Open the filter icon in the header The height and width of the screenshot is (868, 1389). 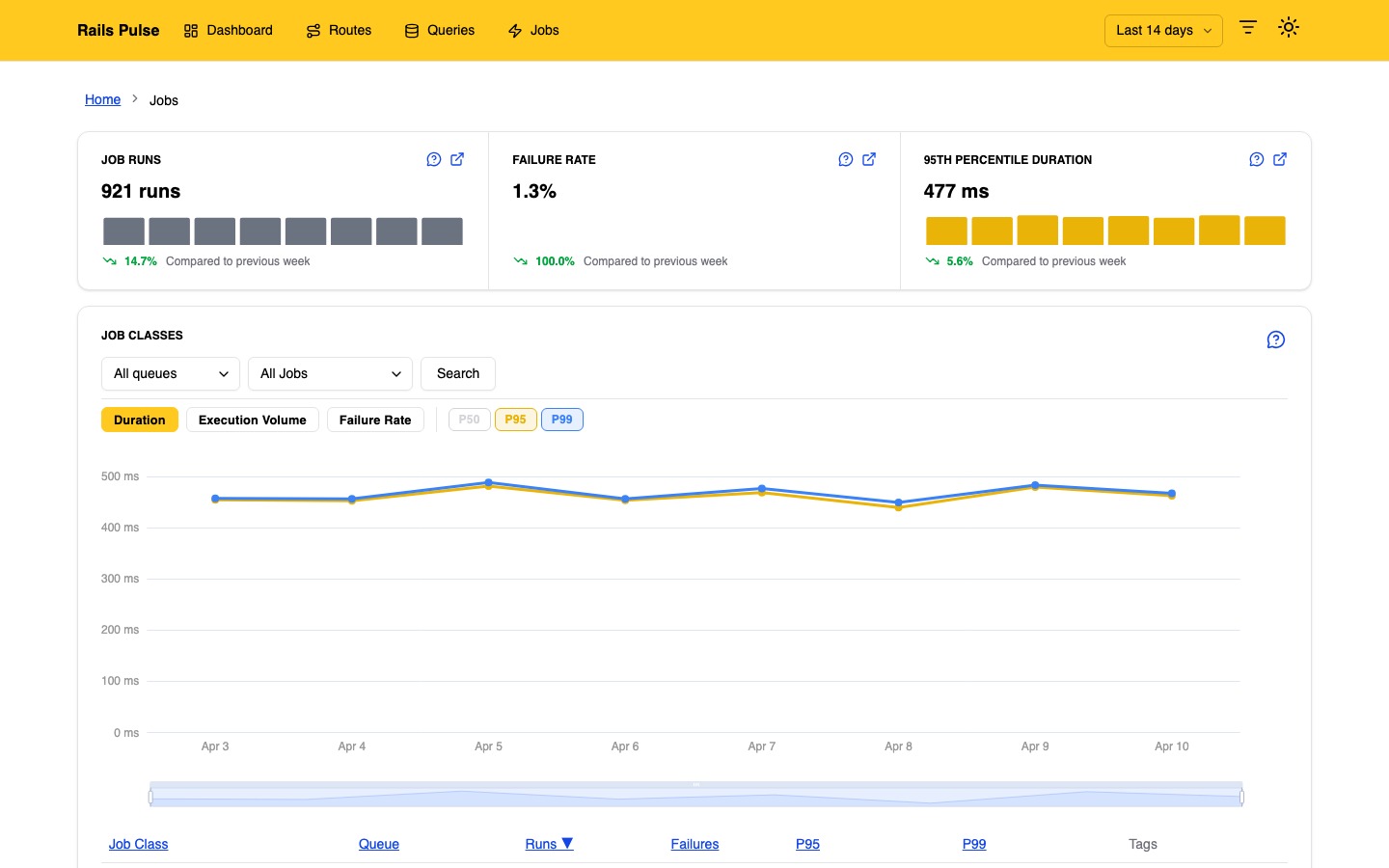coord(1248,27)
